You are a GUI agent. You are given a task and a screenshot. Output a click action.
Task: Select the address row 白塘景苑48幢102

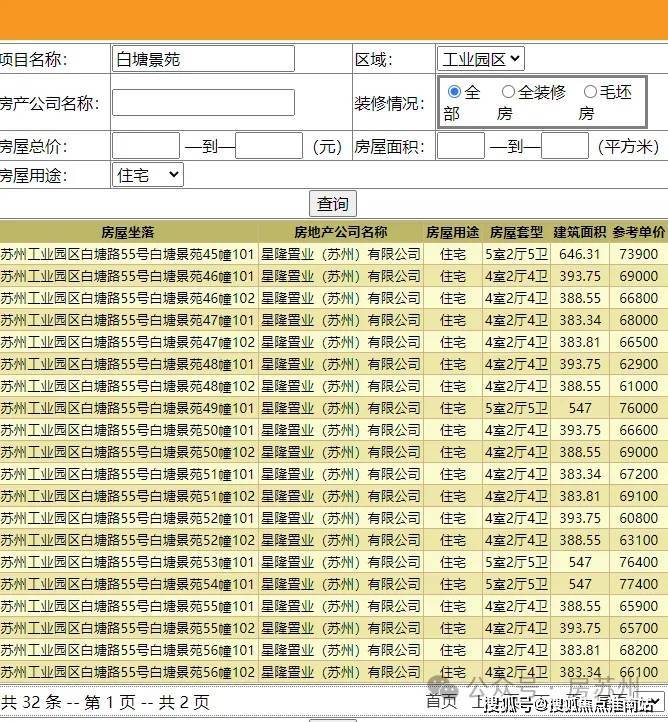coord(128,386)
